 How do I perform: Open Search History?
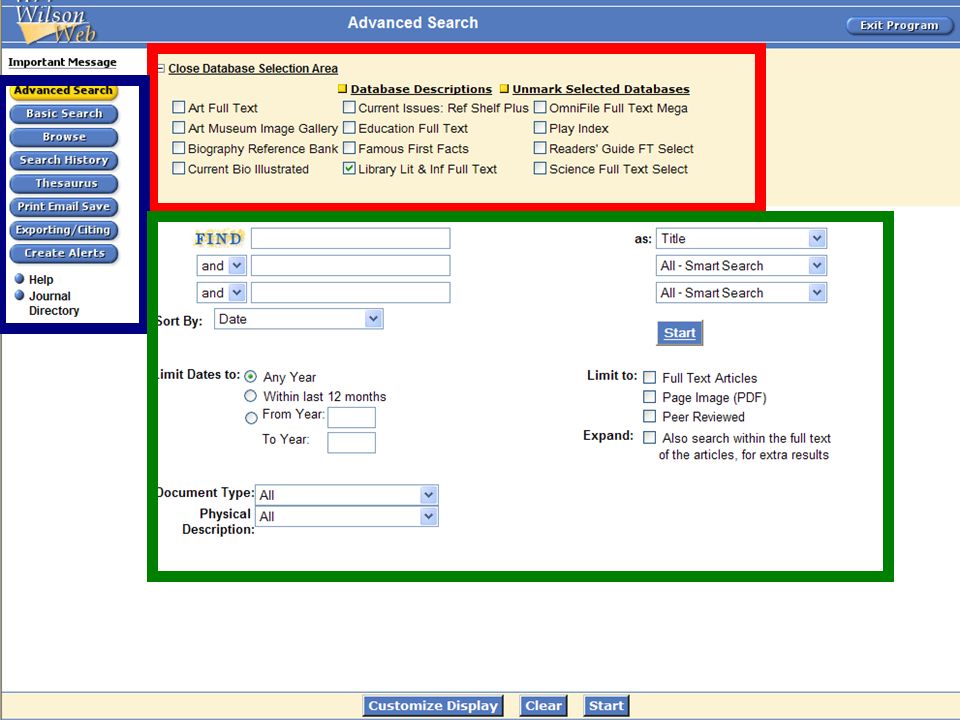(64, 160)
